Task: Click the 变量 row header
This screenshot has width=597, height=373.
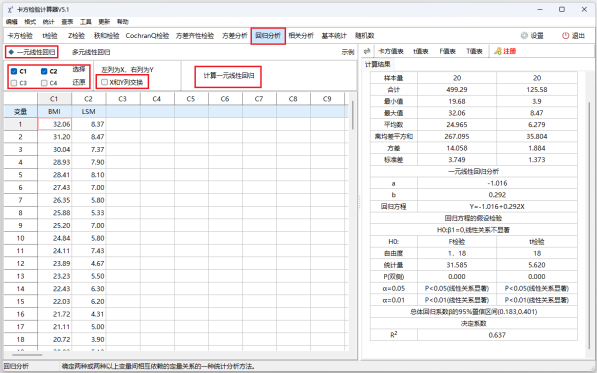Action: click(x=21, y=112)
